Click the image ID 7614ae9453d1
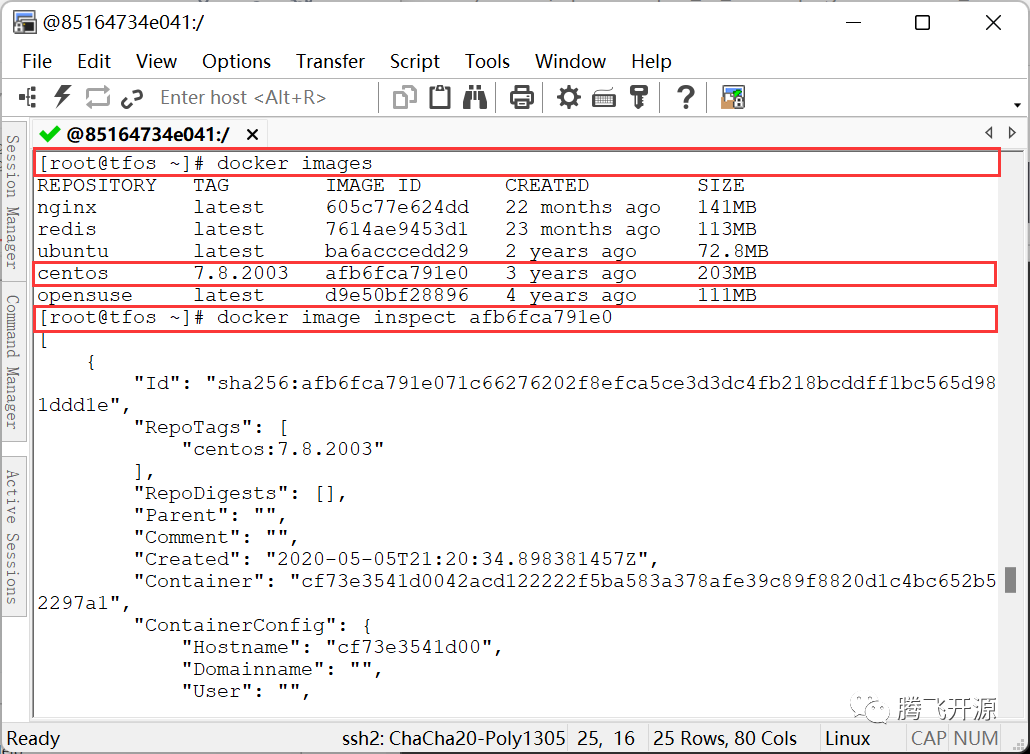This screenshot has width=1030, height=754. [x=397, y=229]
